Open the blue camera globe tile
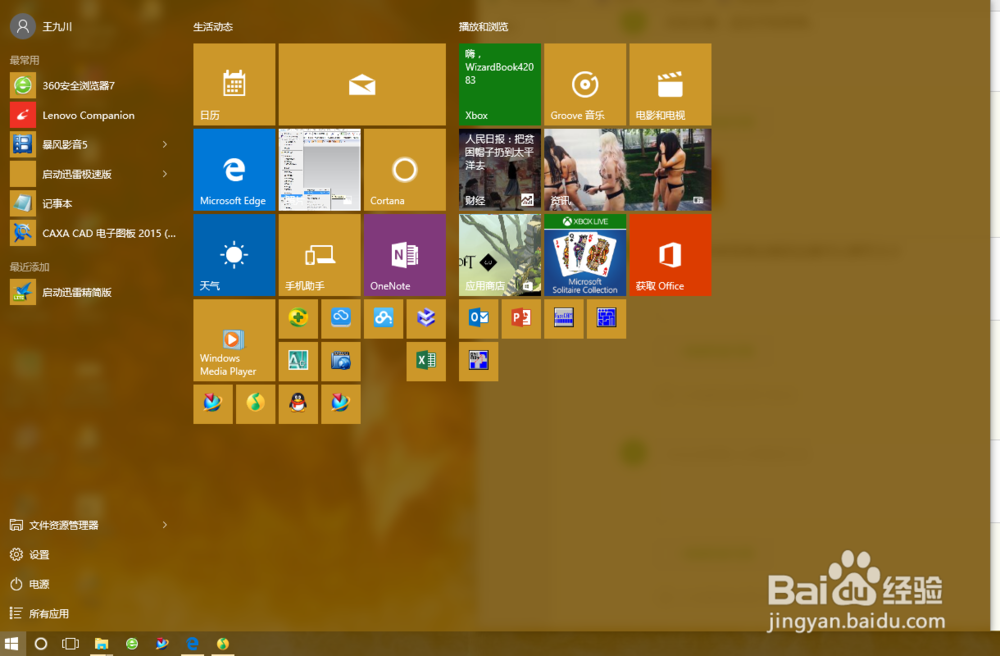 [341, 361]
